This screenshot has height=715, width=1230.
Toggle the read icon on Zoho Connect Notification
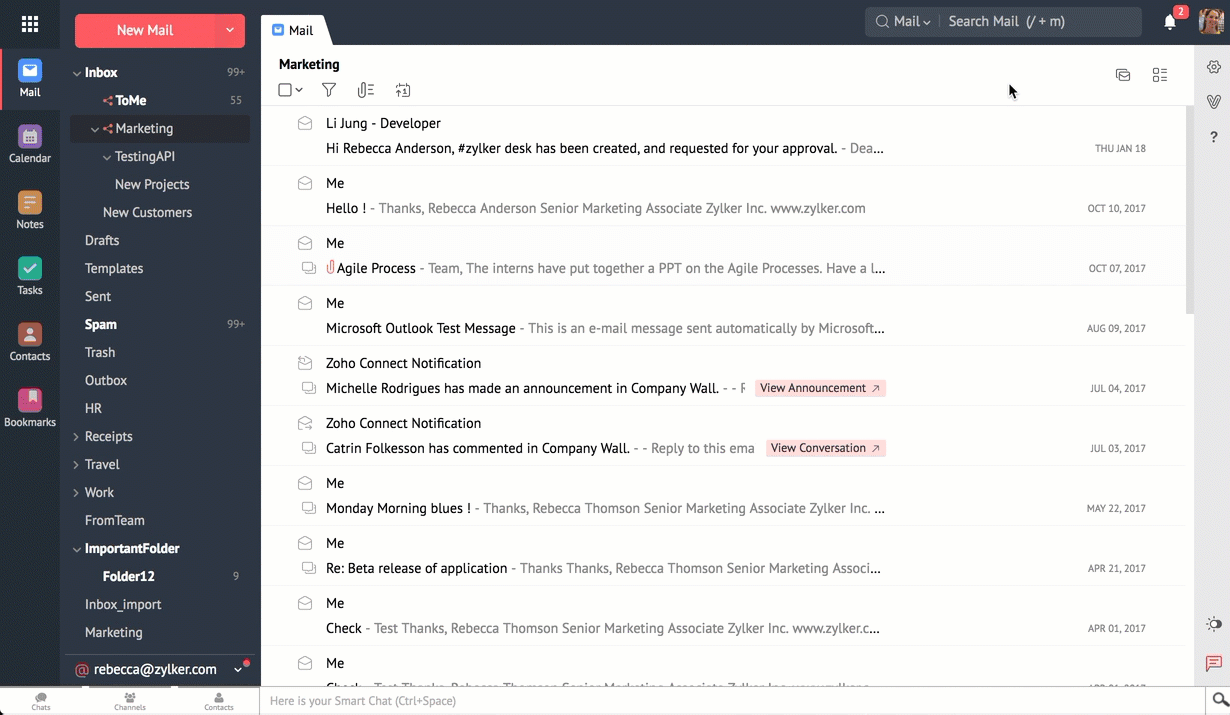[x=304, y=363]
